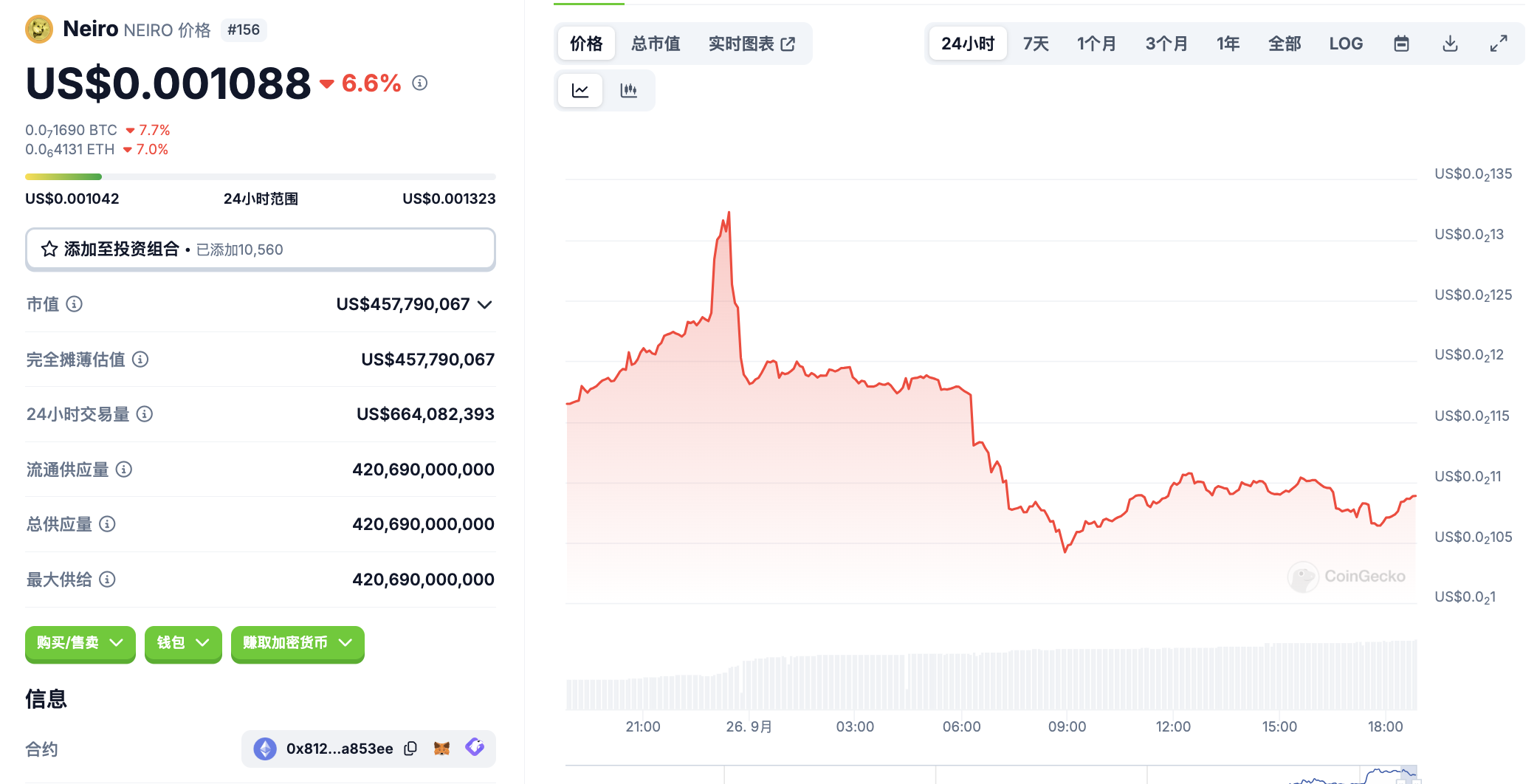Image resolution: width=1537 pixels, height=784 pixels.
Task: Click the star icon in add to portfolio
Action: coord(49,250)
